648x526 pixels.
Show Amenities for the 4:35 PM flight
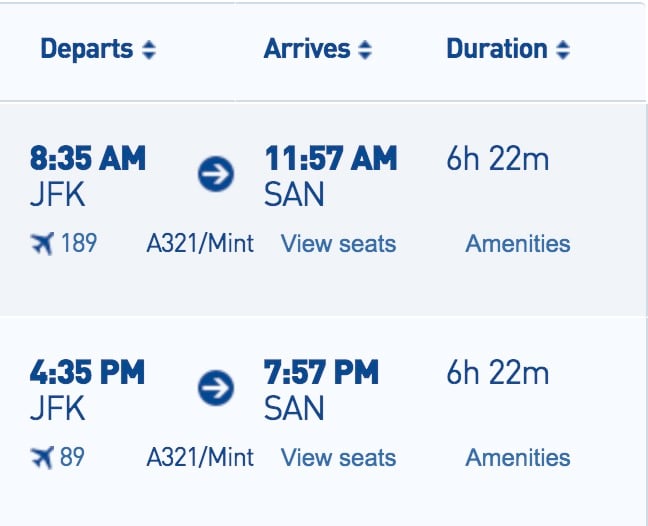coord(518,457)
